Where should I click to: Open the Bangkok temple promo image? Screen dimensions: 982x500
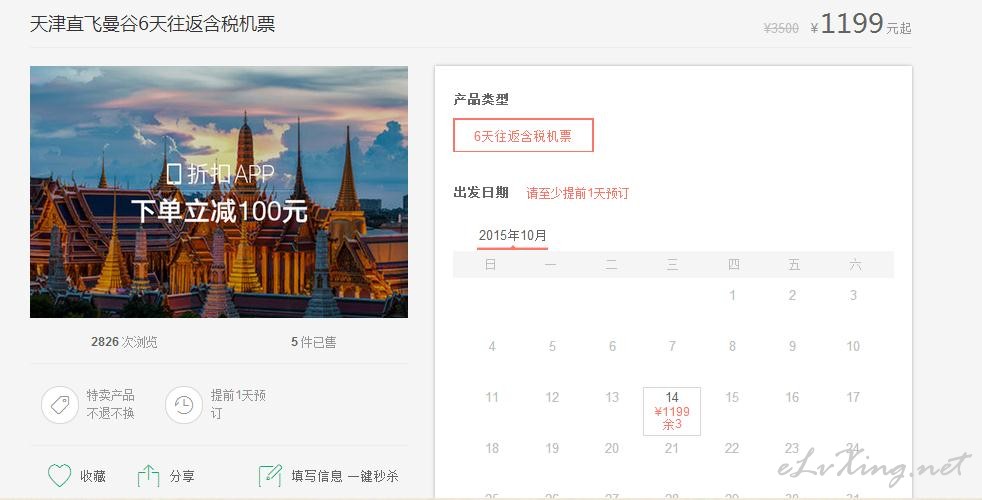[219, 192]
